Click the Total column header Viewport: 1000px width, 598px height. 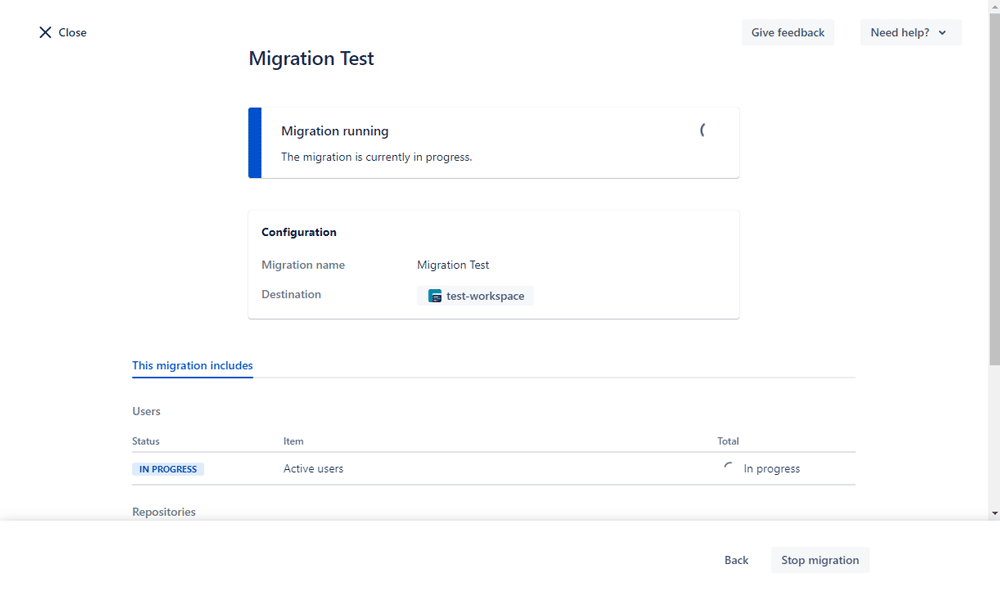coord(728,441)
